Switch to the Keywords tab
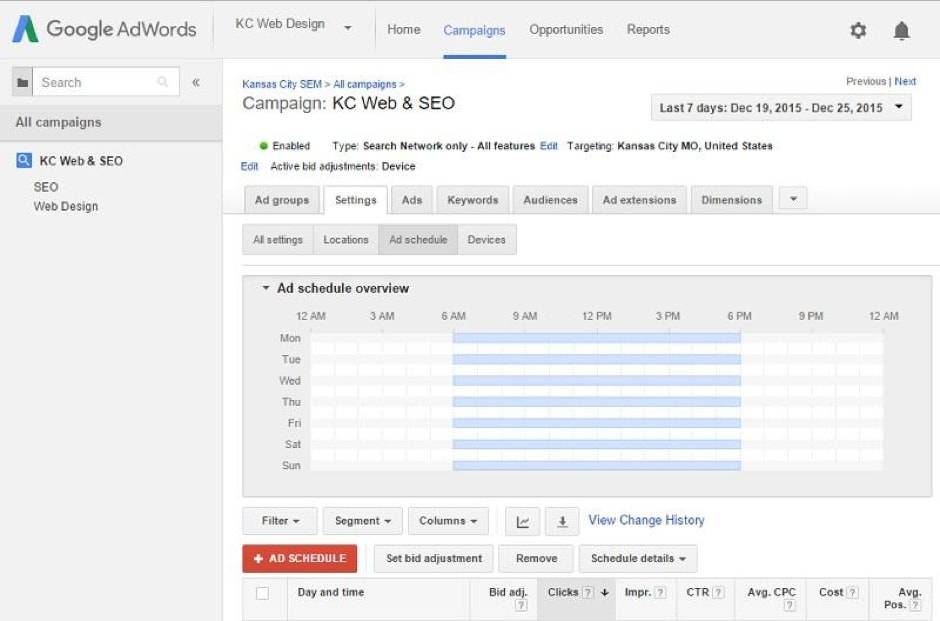This screenshot has height=621, width=940. point(472,200)
